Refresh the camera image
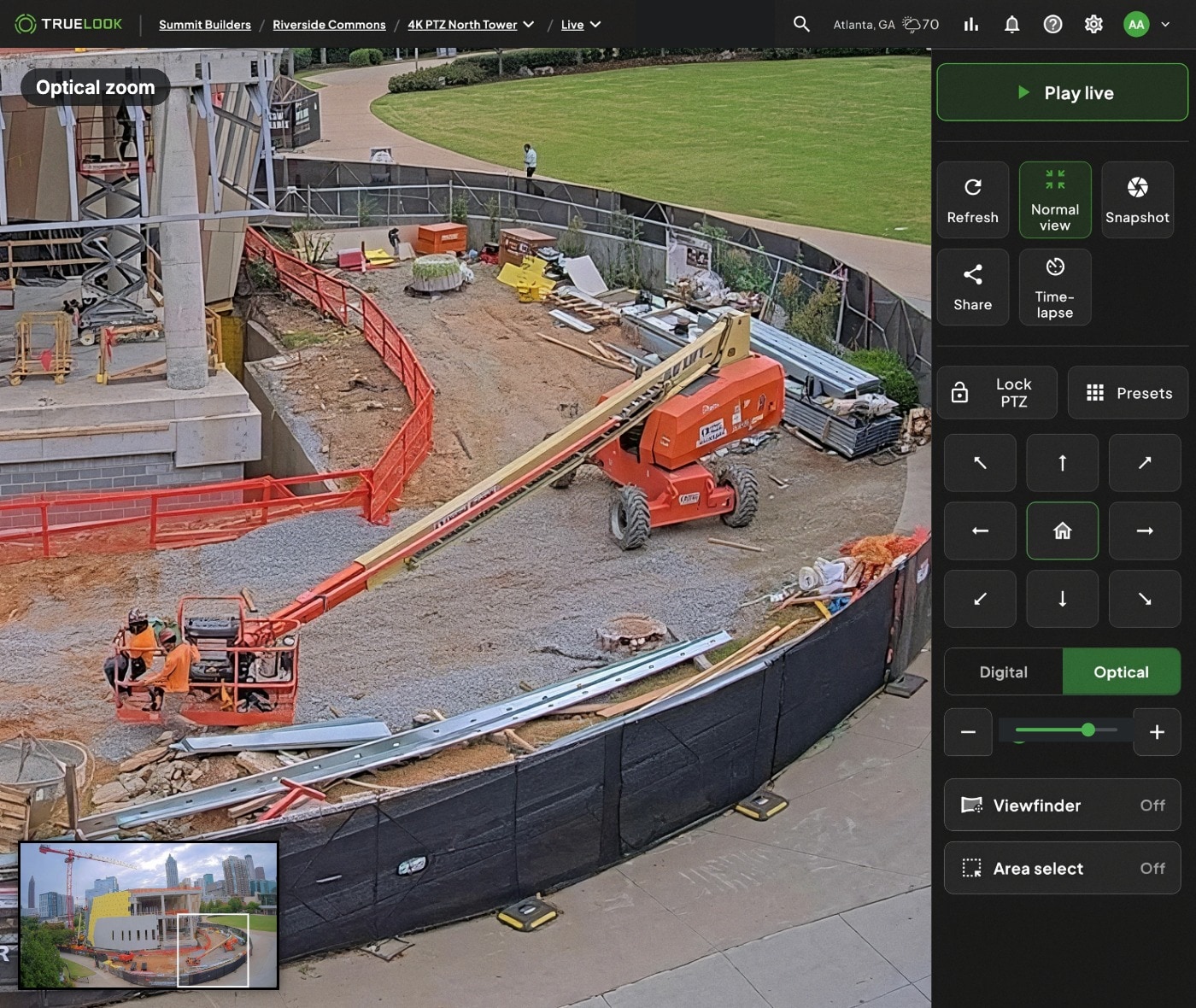1196x1008 pixels. pyautogui.click(x=973, y=200)
